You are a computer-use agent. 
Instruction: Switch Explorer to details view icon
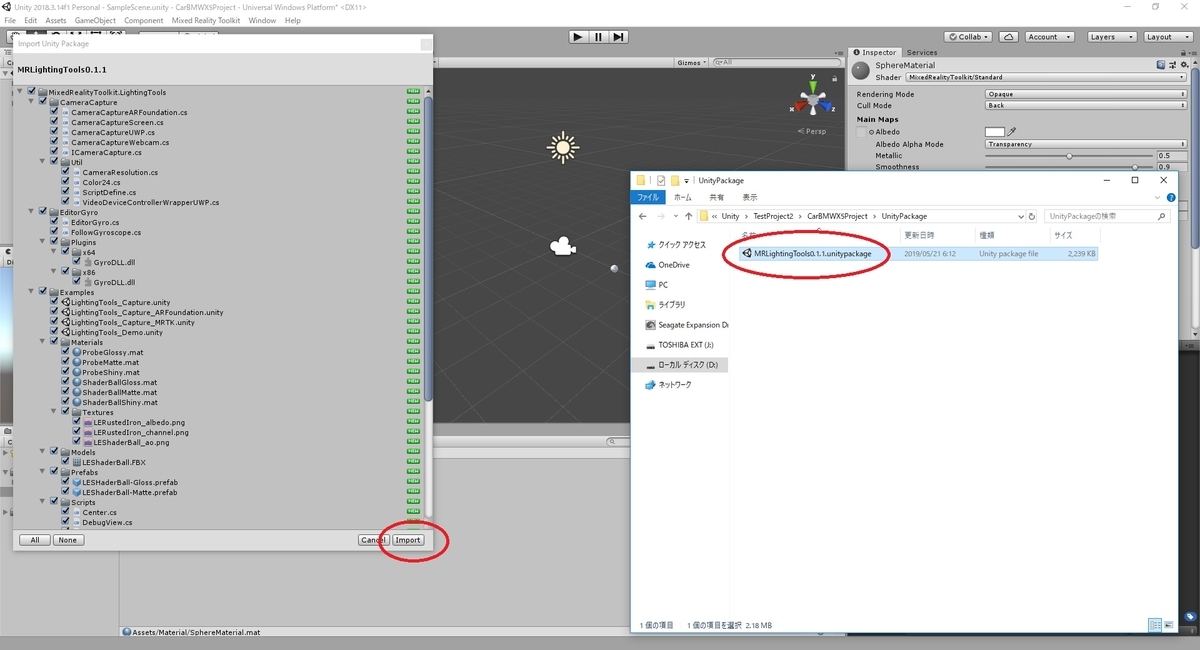coord(1155,625)
